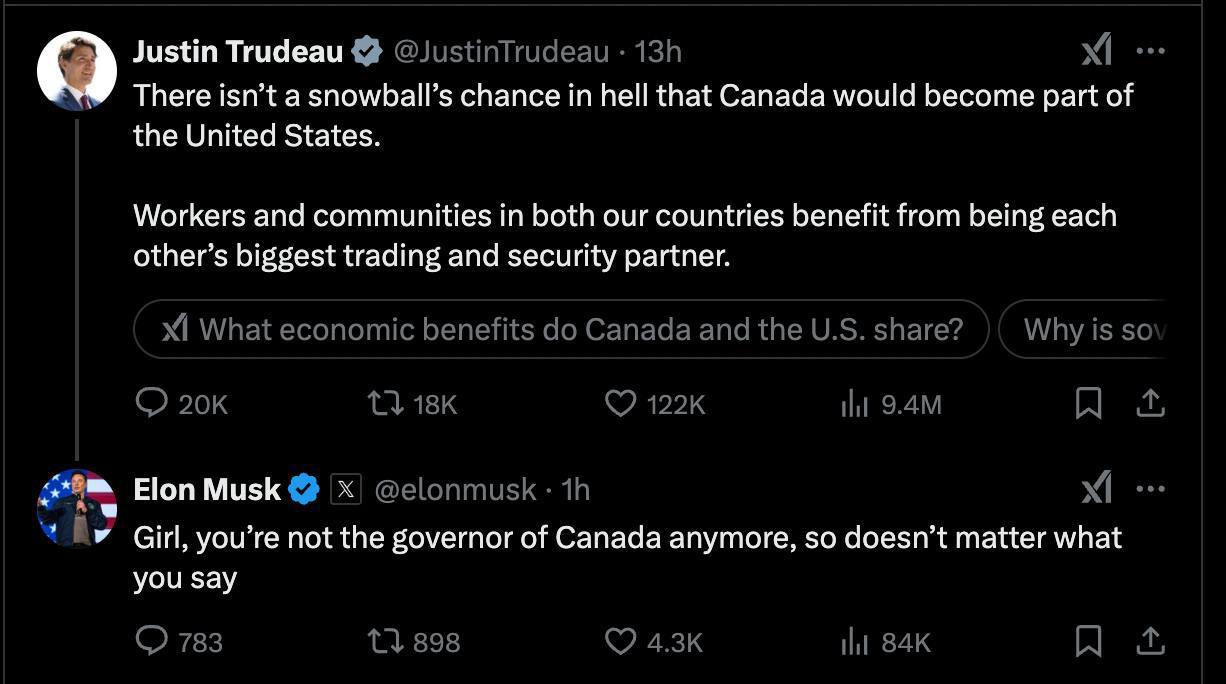This screenshot has height=684, width=1226.
Task: Like Justin Trudeau's post
Action: pyautogui.click(x=621, y=403)
